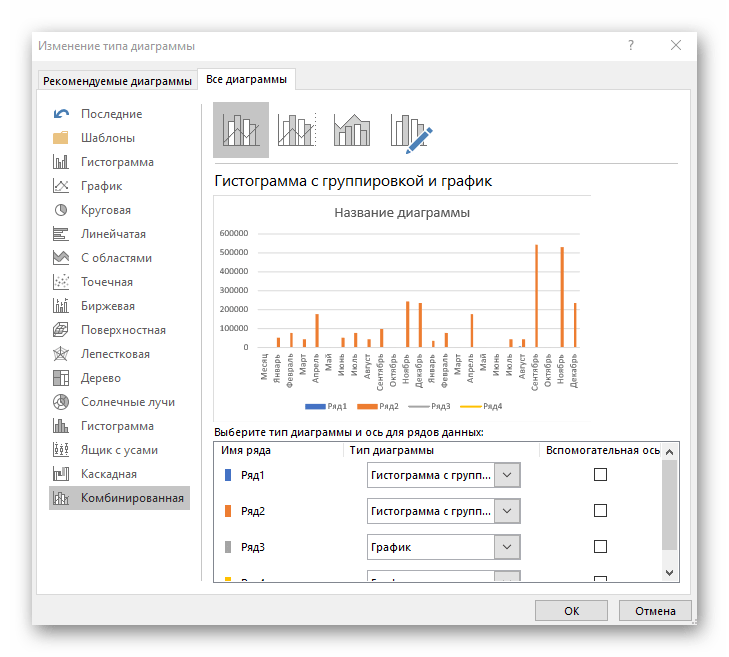
Task: Click the bar chart icon beside Линейчатая
Action: coord(61,234)
